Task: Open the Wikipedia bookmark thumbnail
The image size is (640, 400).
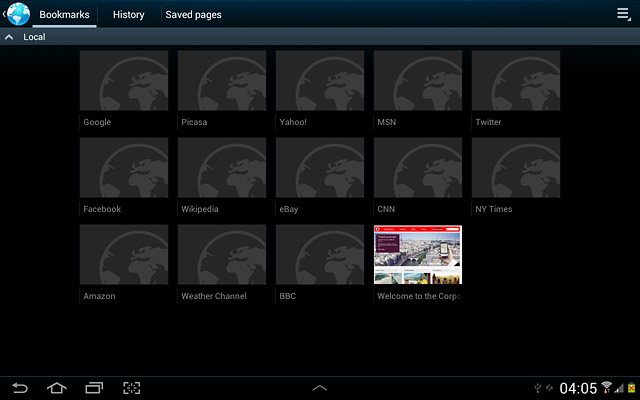Action: (x=222, y=167)
